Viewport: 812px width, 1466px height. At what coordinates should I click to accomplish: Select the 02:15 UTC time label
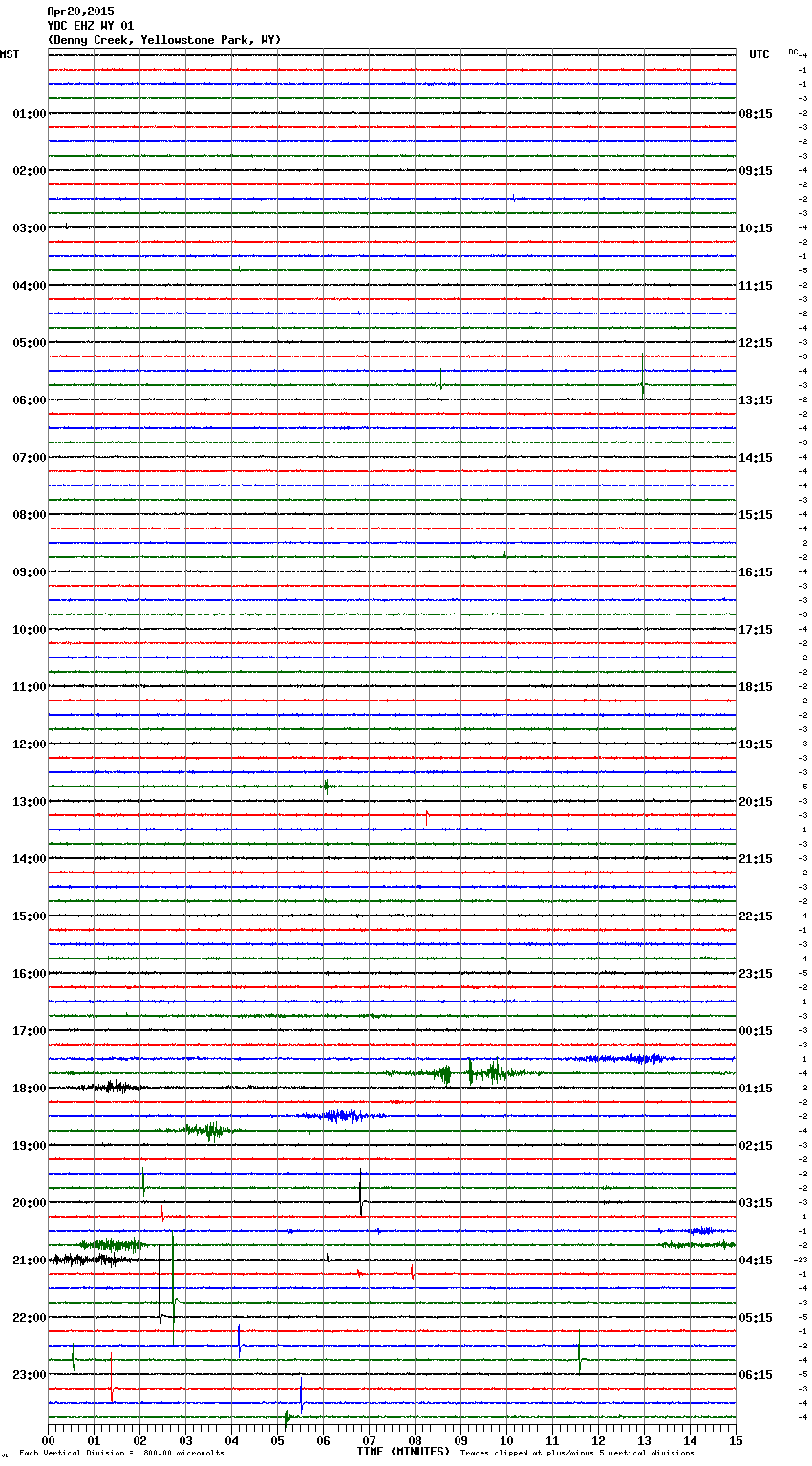point(756,1146)
